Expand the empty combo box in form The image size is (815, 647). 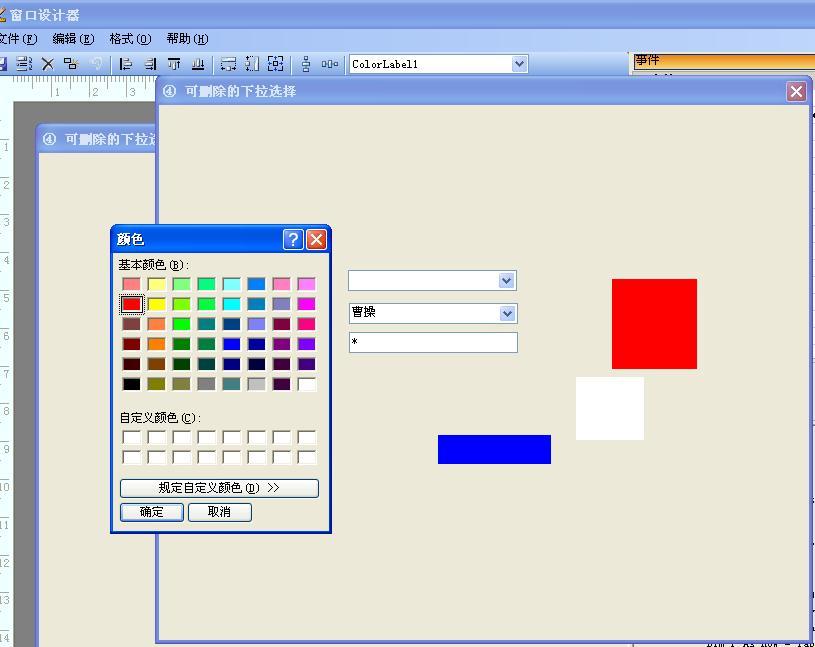point(507,281)
